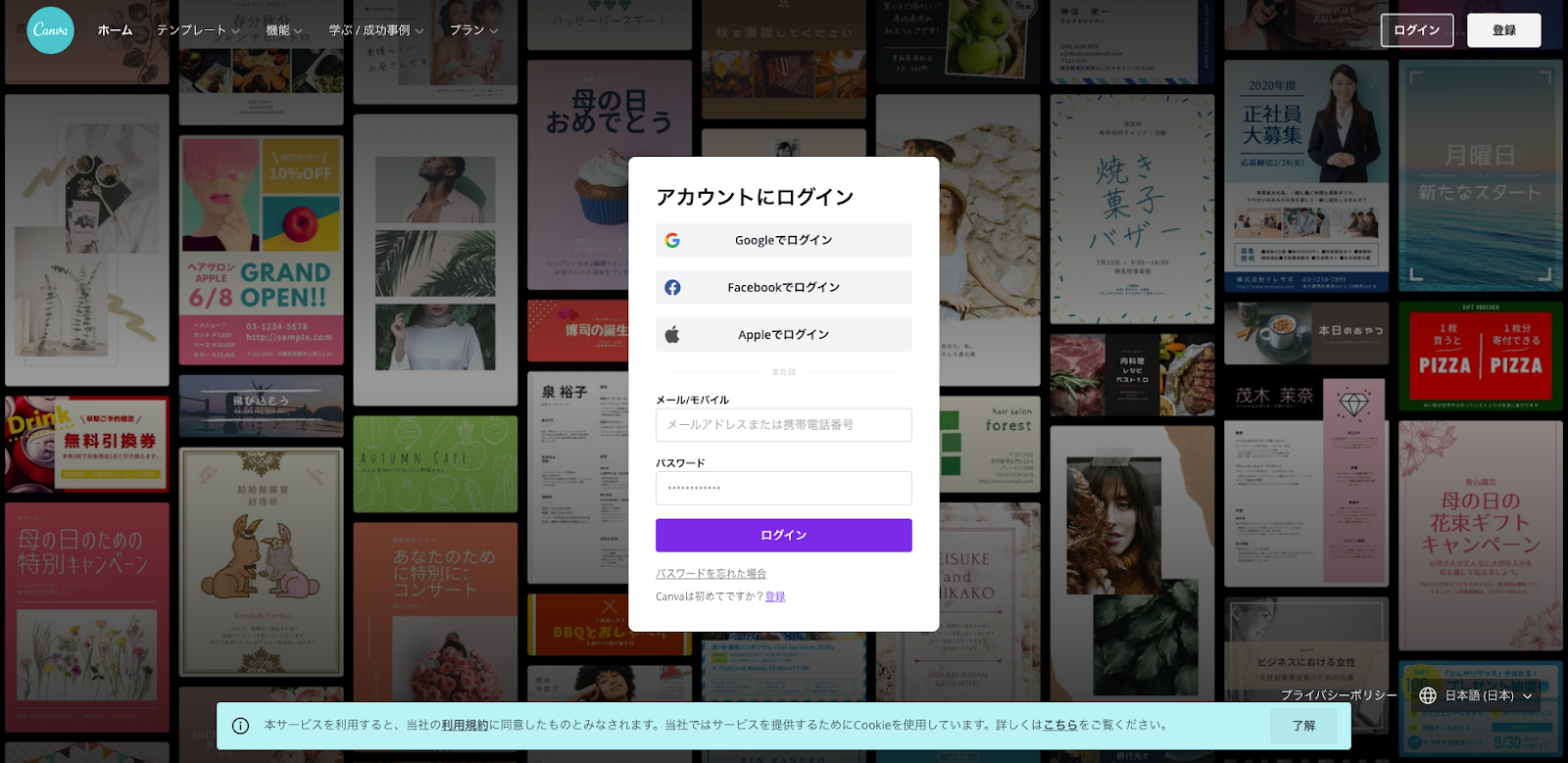The image size is (1568, 763).
Task: Select the hair salon forest thumbnail
Action: pyautogui.click(x=990, y=444)
